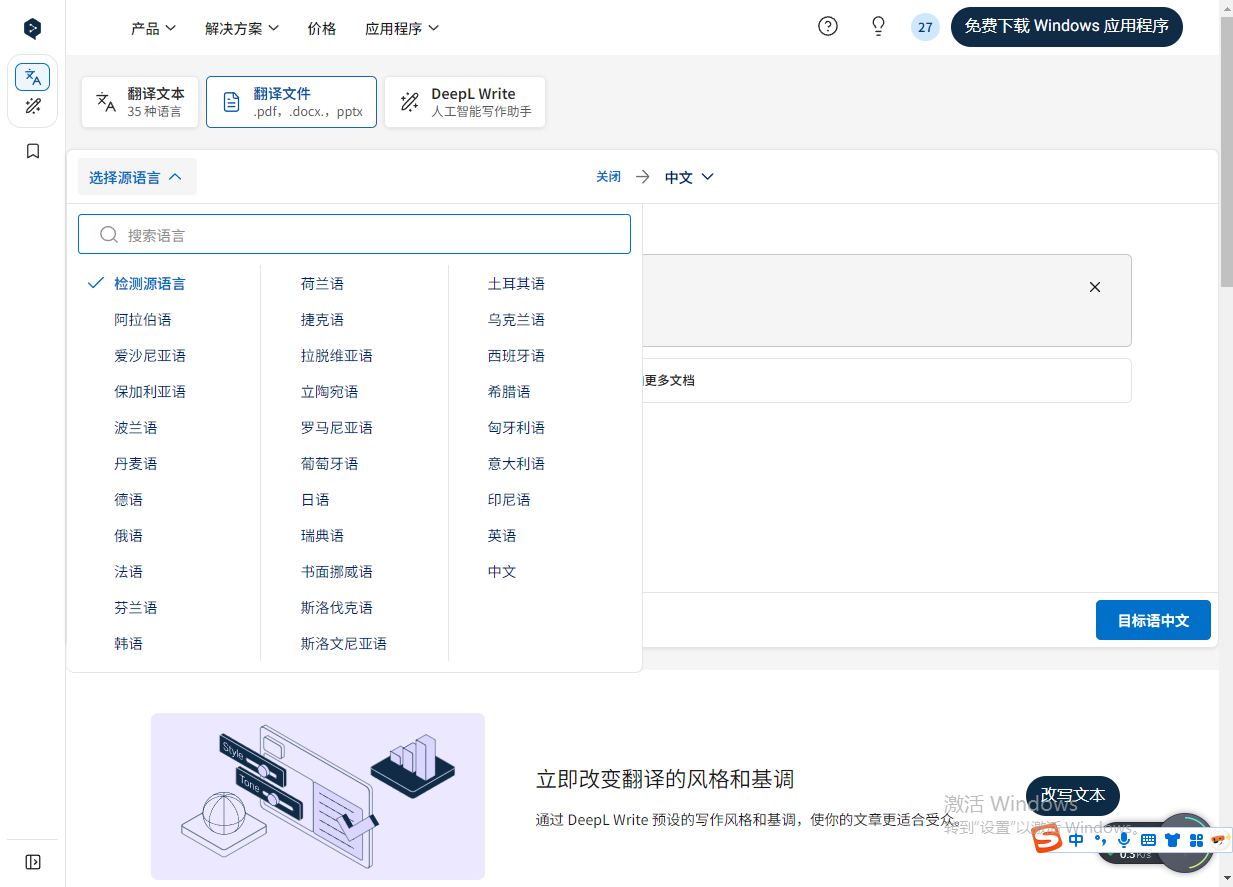The image size is (1233, 887).
Task: Switch to the 翻译文件 tab
Action: (291, 102)
